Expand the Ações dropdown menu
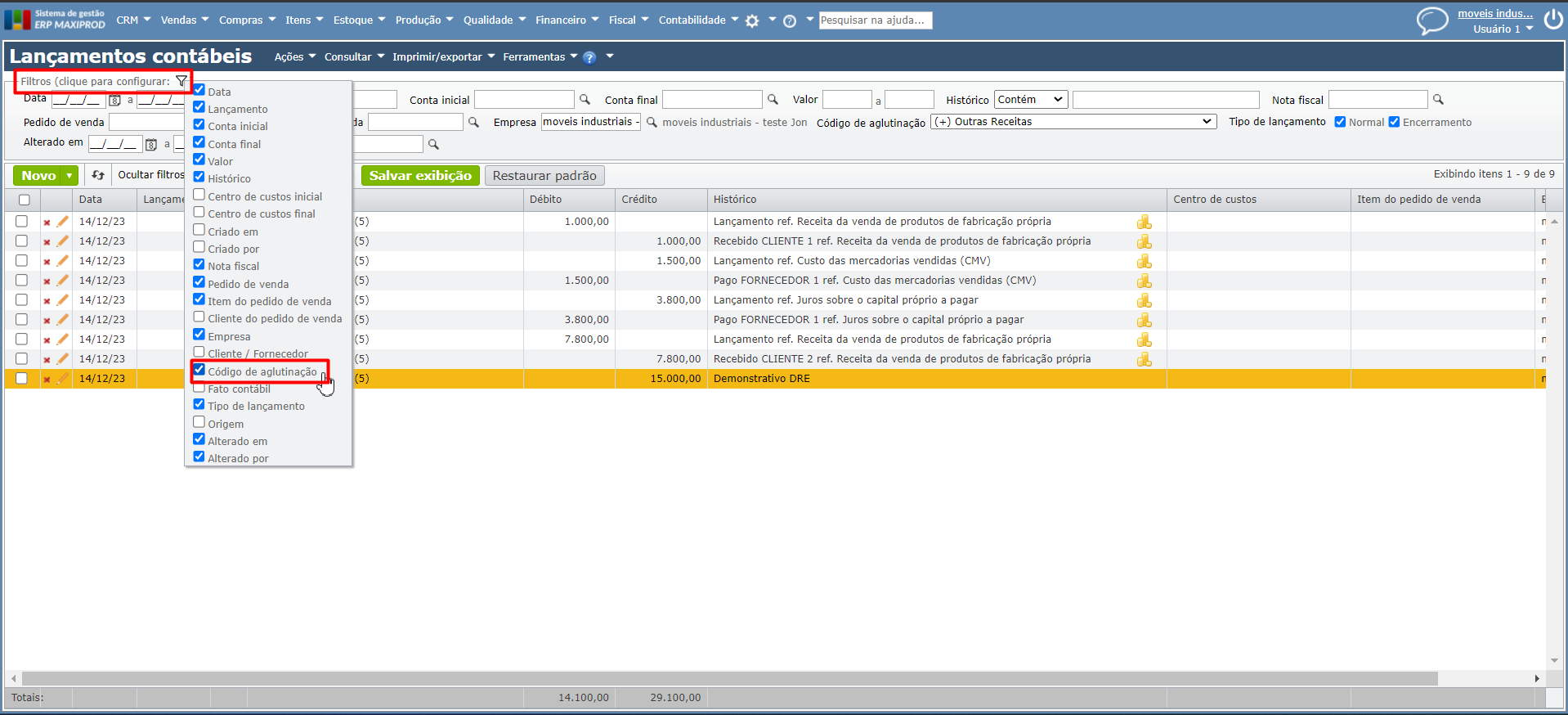 295,57
